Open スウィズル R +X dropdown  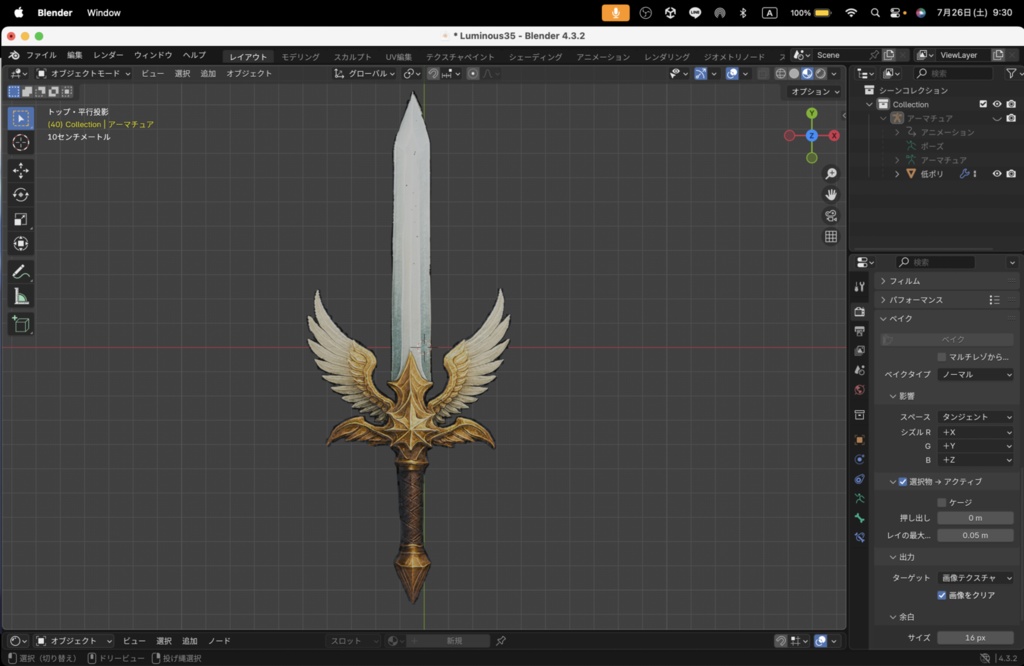[976, 432]
